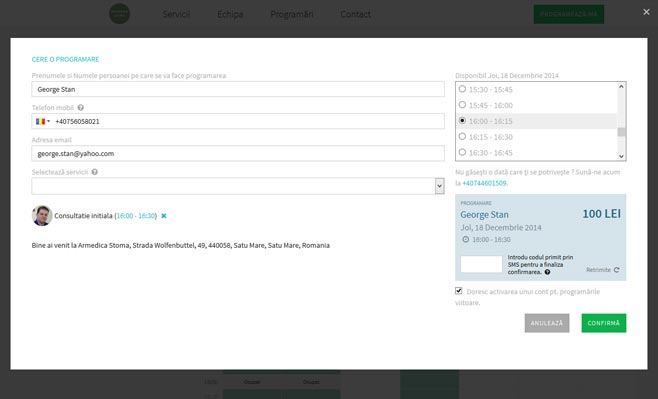The image size is (658, 399).
Task: Click the green CONFIRMĂ button
Action: click(604, 323)
